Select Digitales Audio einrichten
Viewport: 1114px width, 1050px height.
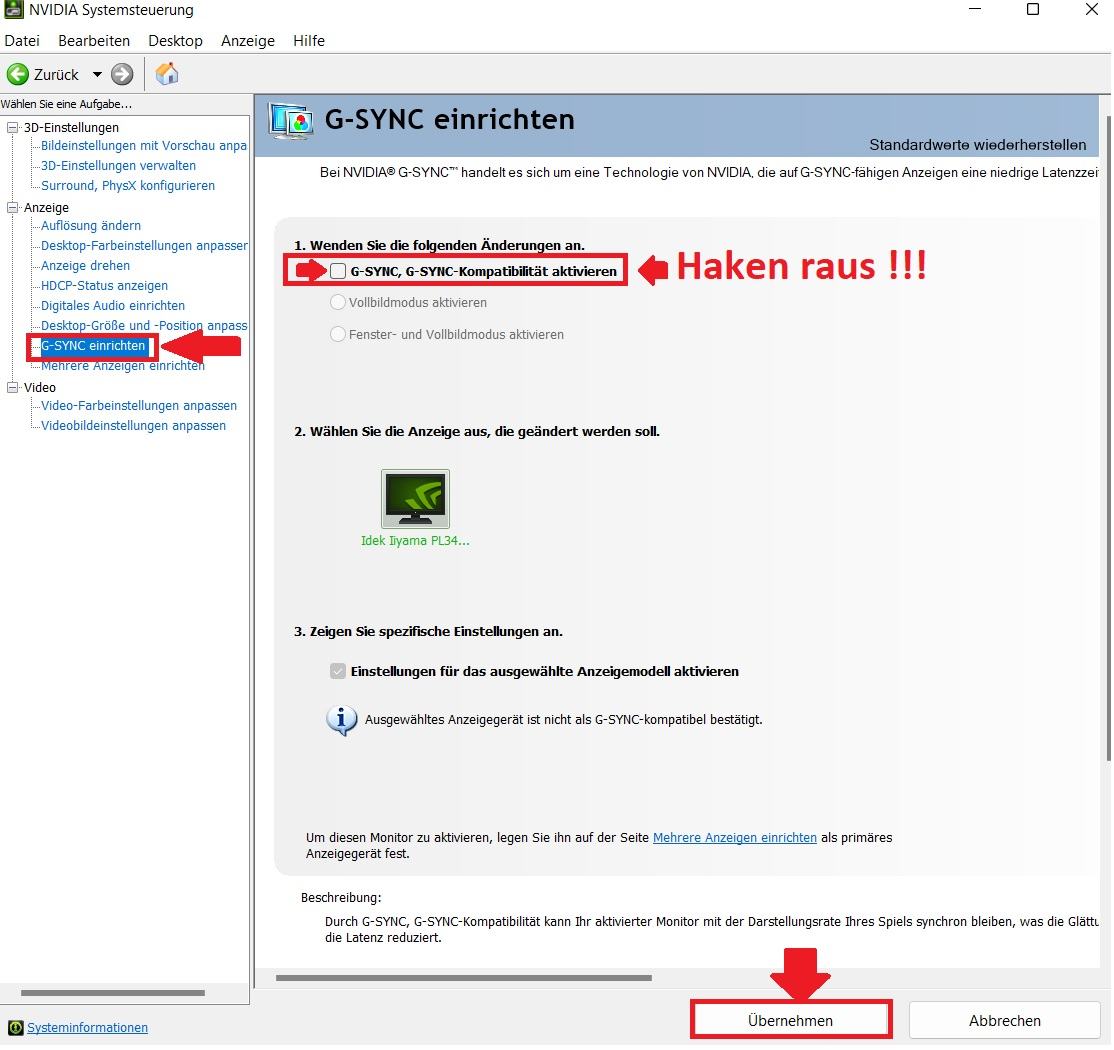tap(113, 305)
